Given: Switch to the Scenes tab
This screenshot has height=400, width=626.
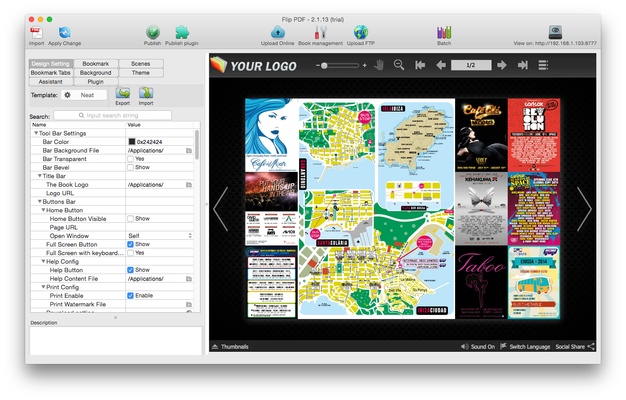Looking at the screenshot, I should click(x=141, y=64).
